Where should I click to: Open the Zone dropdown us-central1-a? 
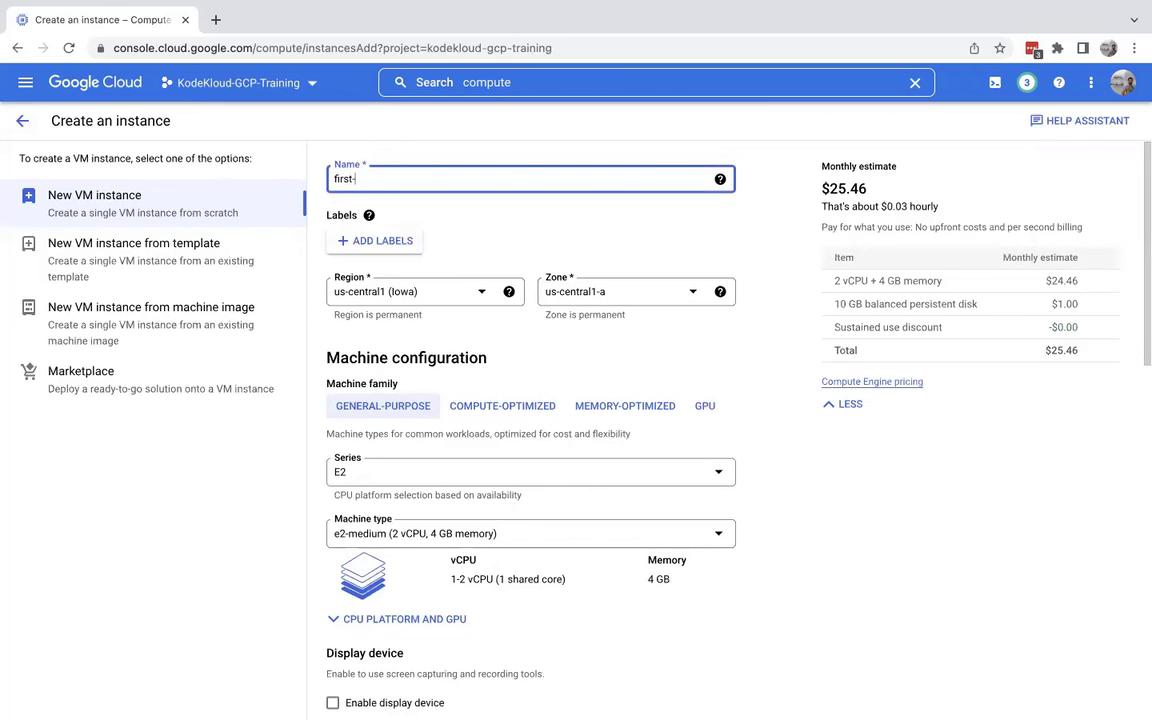click(x=620, y=292)
